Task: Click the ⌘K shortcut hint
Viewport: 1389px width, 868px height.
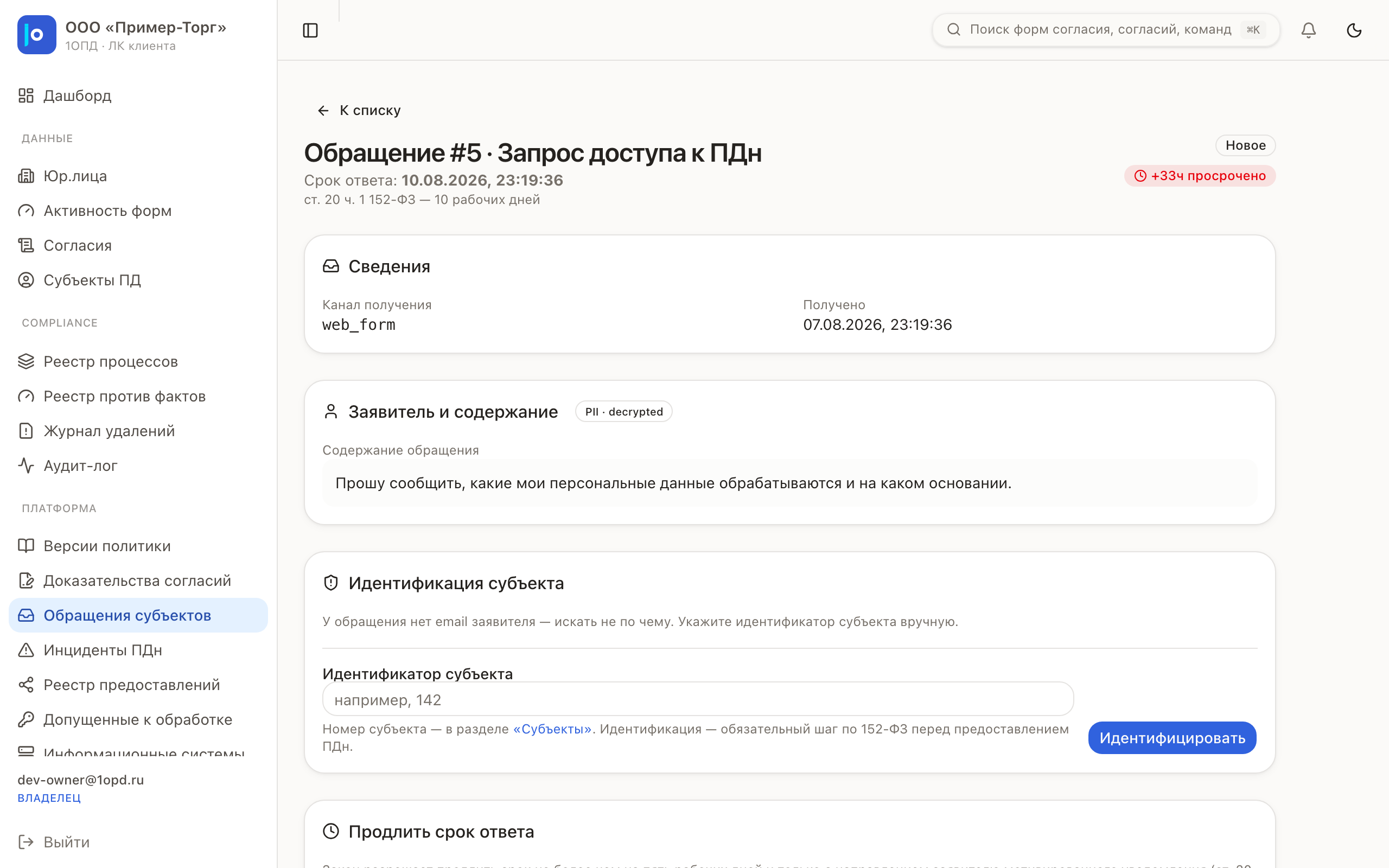Action: 1253,30
